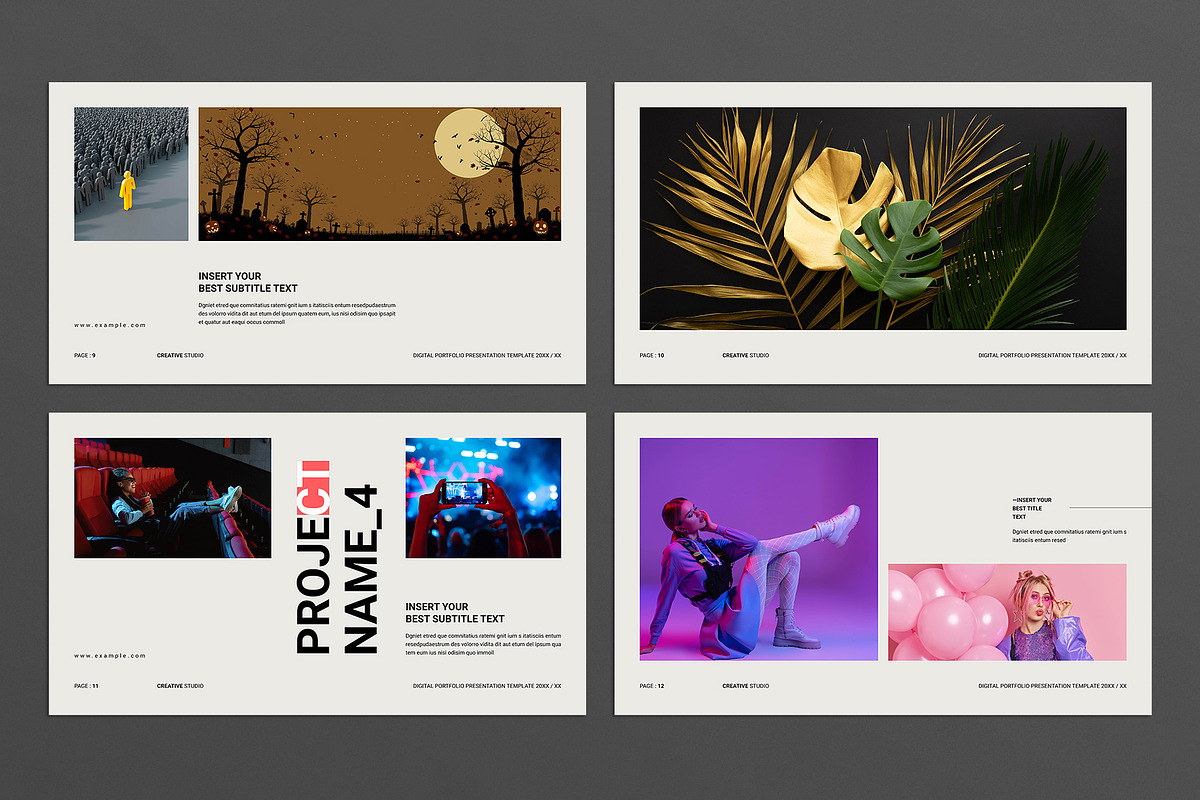Screen dimensions: 1200x800
Task: Click the body paragraph on the page 12 slide
Action: 1070,535
